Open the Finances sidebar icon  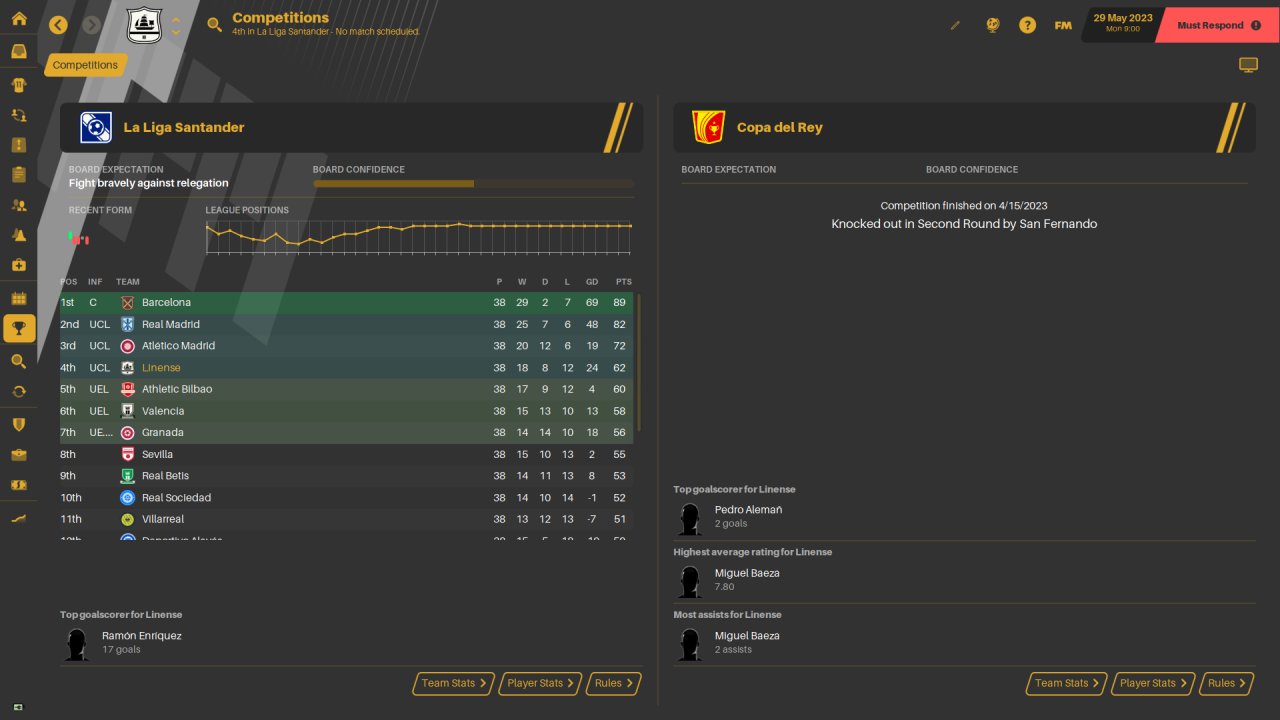point(18,485)
